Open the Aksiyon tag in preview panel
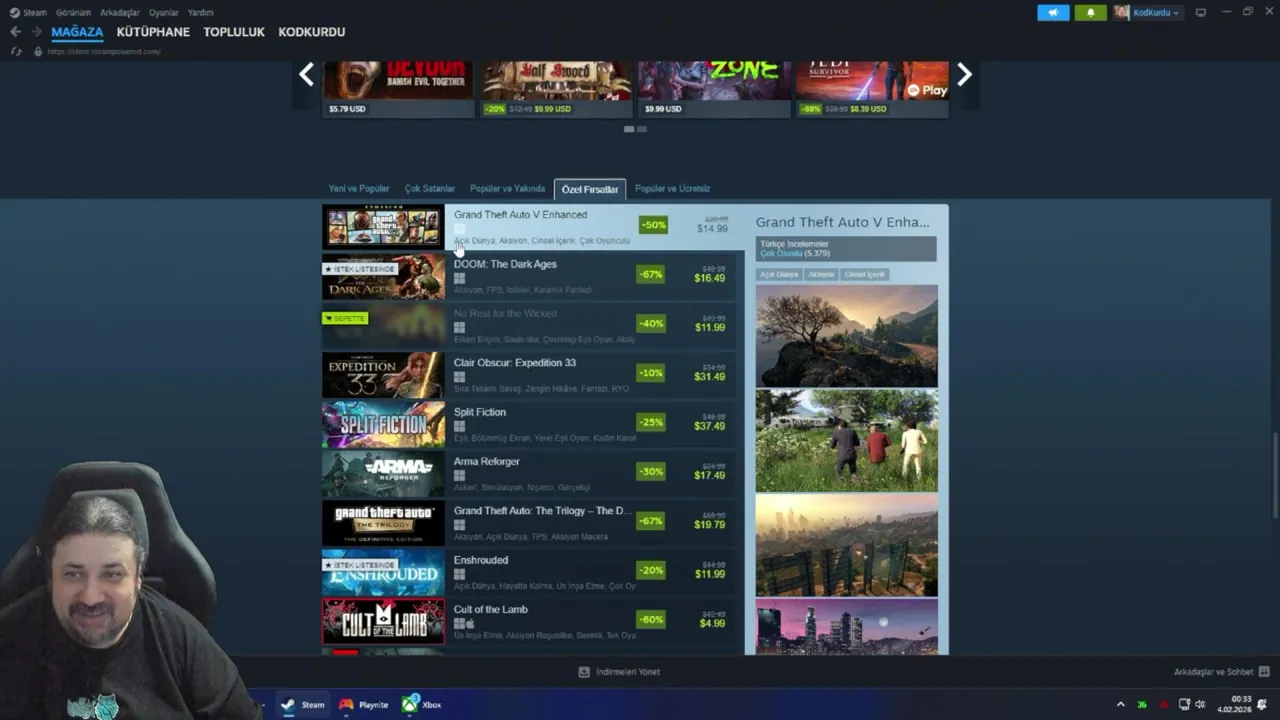The width and height of the screenshot is (1280, 720). point(821,274)
